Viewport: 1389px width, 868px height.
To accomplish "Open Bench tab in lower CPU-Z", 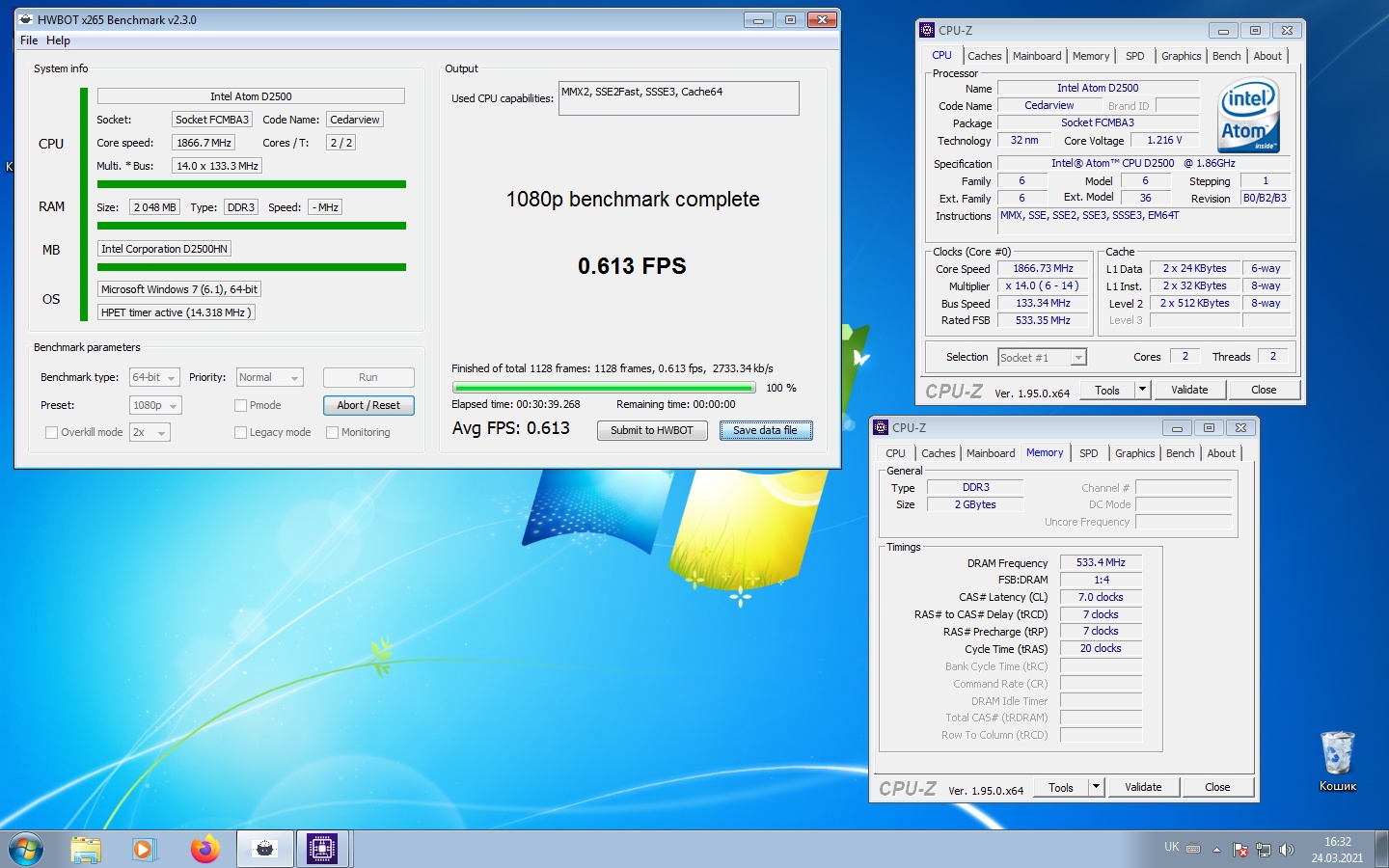I will (1180, 453).
